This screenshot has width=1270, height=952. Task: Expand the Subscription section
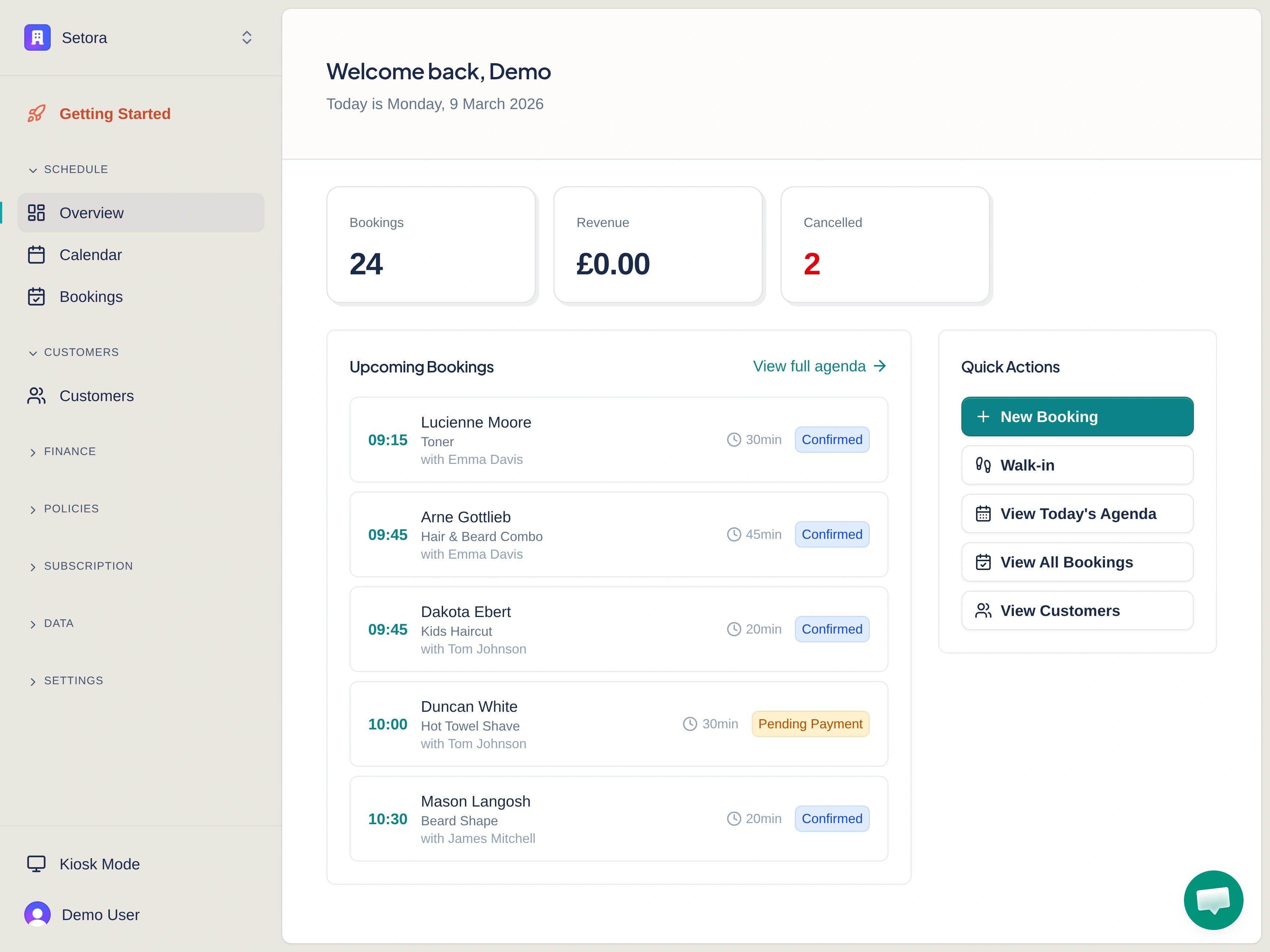click(87, 566)
